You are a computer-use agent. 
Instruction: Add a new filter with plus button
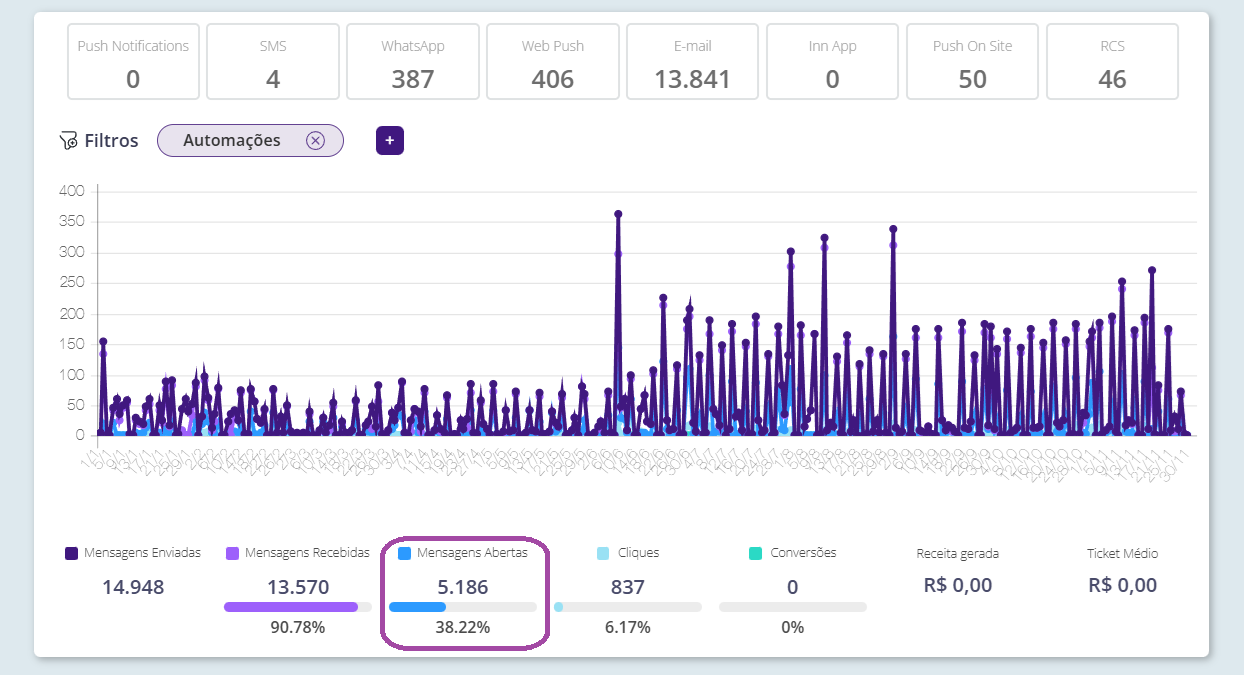[390, 141]
